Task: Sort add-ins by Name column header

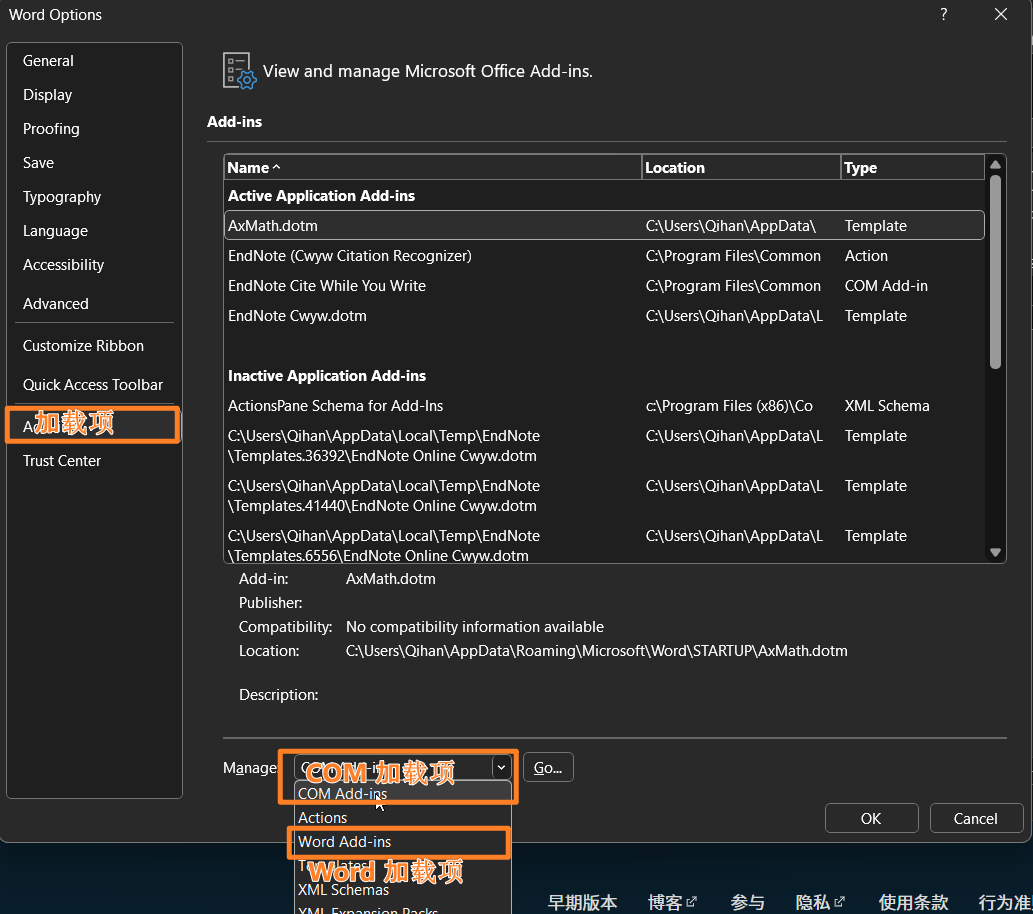Action: click(433, 167)
